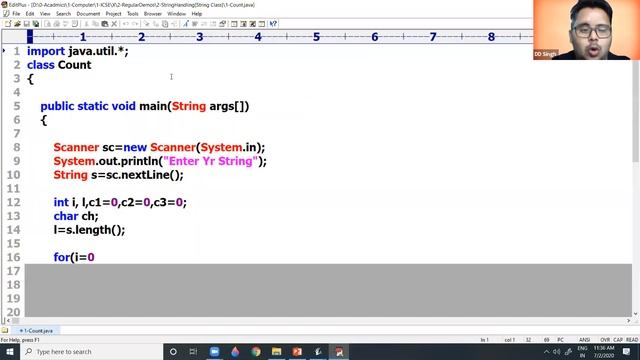Open PowerPoint from the taskbar
This screenshot has height=360, width=640.
297,351
